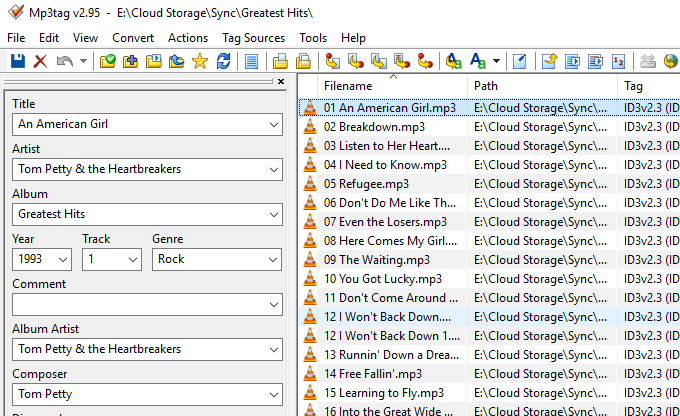Click the Tag to Tag convert icon
Screen dimensions: 680x416
[x=425, y=61]
